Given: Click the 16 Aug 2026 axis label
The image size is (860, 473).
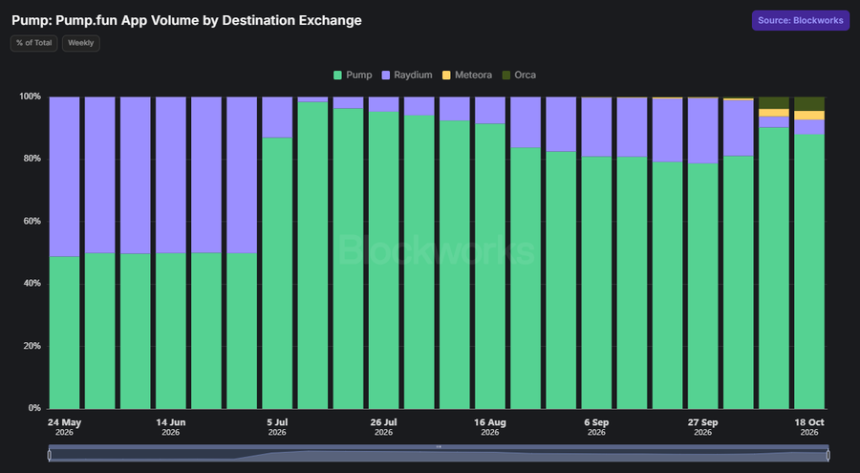Looking at the screenshot, I should 490,427.
